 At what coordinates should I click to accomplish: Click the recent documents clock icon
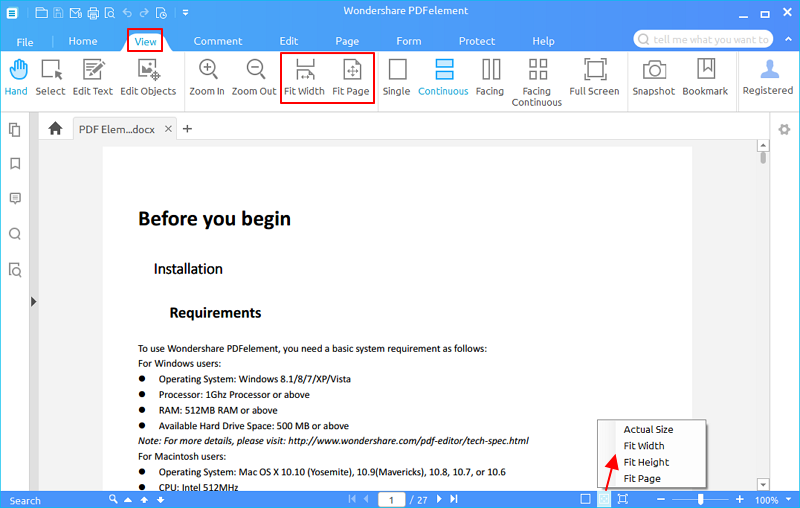coord(161,13)
